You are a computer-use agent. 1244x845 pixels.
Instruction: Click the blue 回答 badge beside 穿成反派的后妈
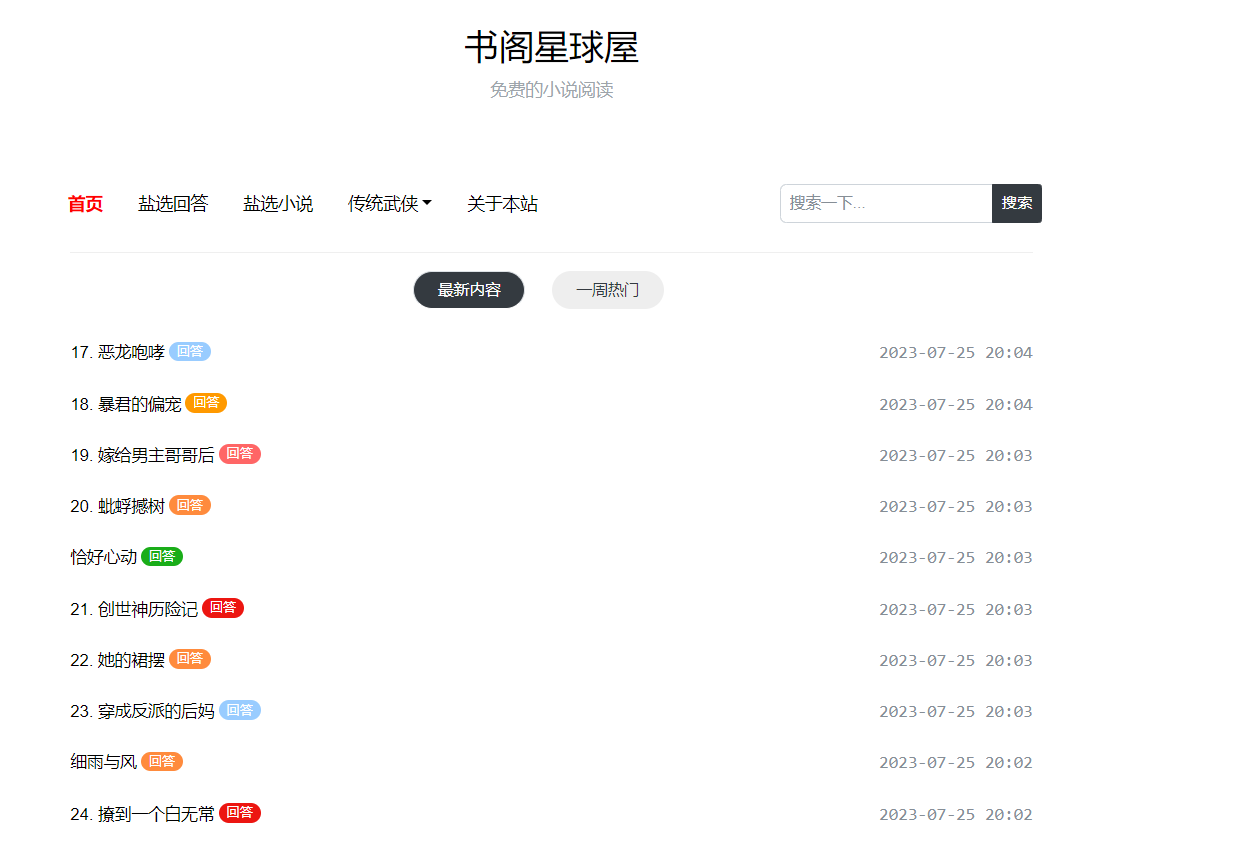[240, 710]
